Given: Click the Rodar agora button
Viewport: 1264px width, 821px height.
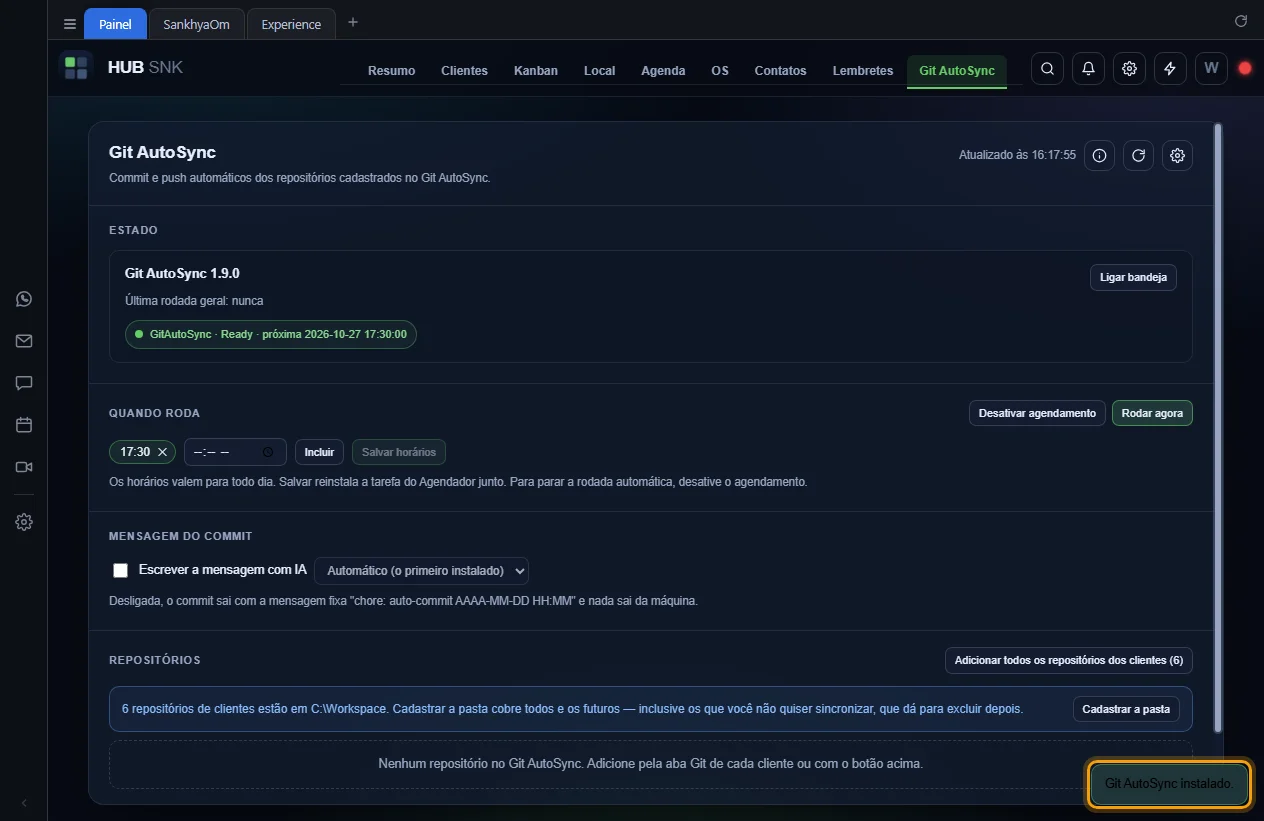Looking at the screenshot, I should click(1152, 413).
